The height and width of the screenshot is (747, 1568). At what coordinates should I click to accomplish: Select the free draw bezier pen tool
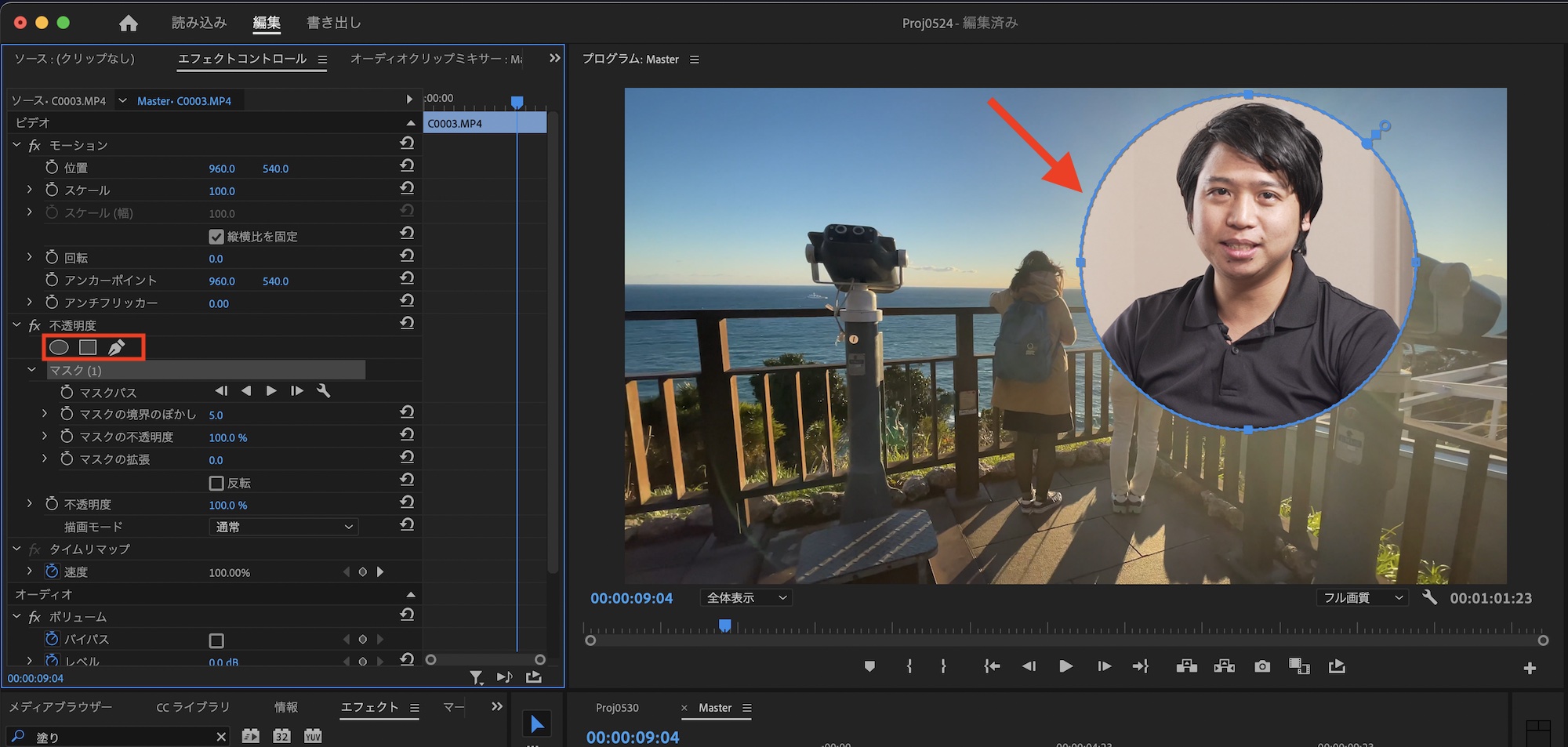[117, 347]
